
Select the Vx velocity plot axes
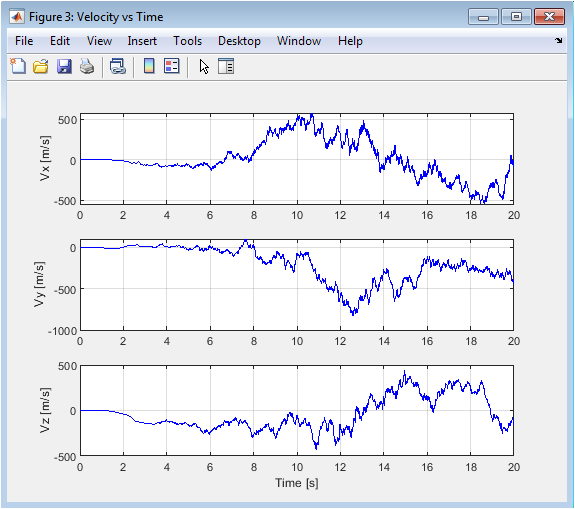coord(297,159)
